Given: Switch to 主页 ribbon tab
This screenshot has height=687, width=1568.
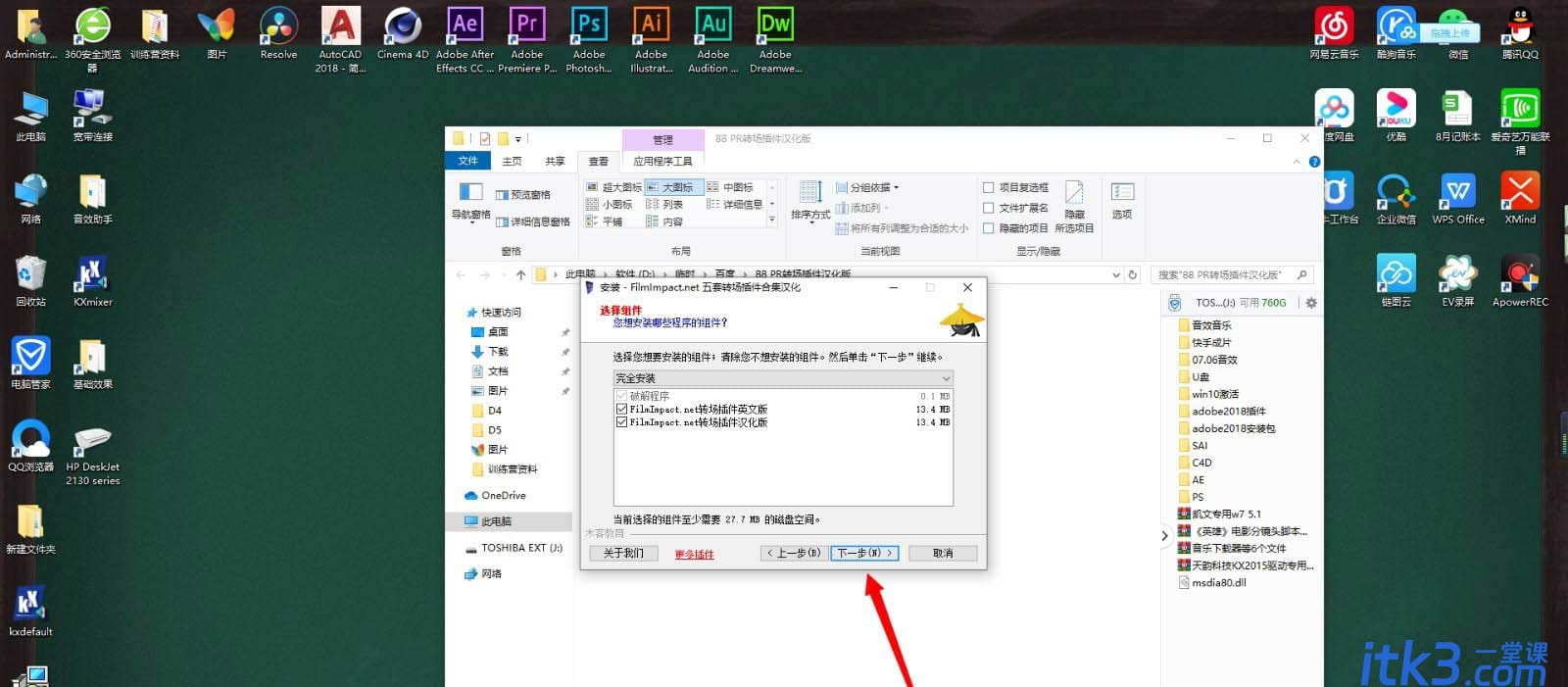Looking at the screenshot, I should coord(512,161).
